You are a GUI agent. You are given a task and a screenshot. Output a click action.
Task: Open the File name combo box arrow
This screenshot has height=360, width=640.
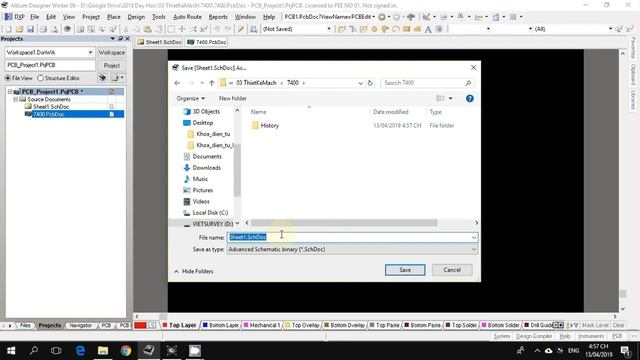click(473, 237)
